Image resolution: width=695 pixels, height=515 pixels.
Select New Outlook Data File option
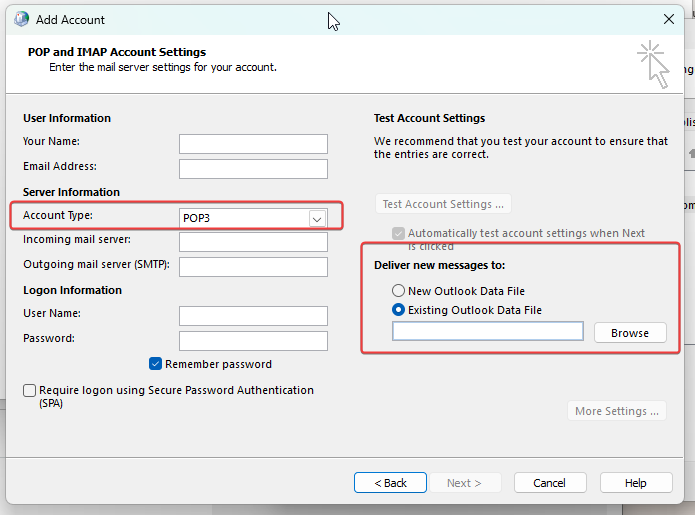(398, 291)
